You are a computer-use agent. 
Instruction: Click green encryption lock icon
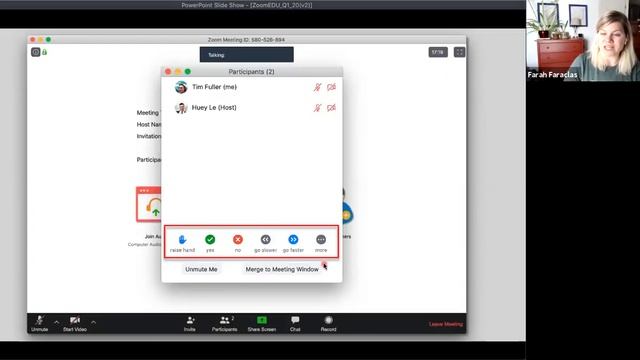44,52
